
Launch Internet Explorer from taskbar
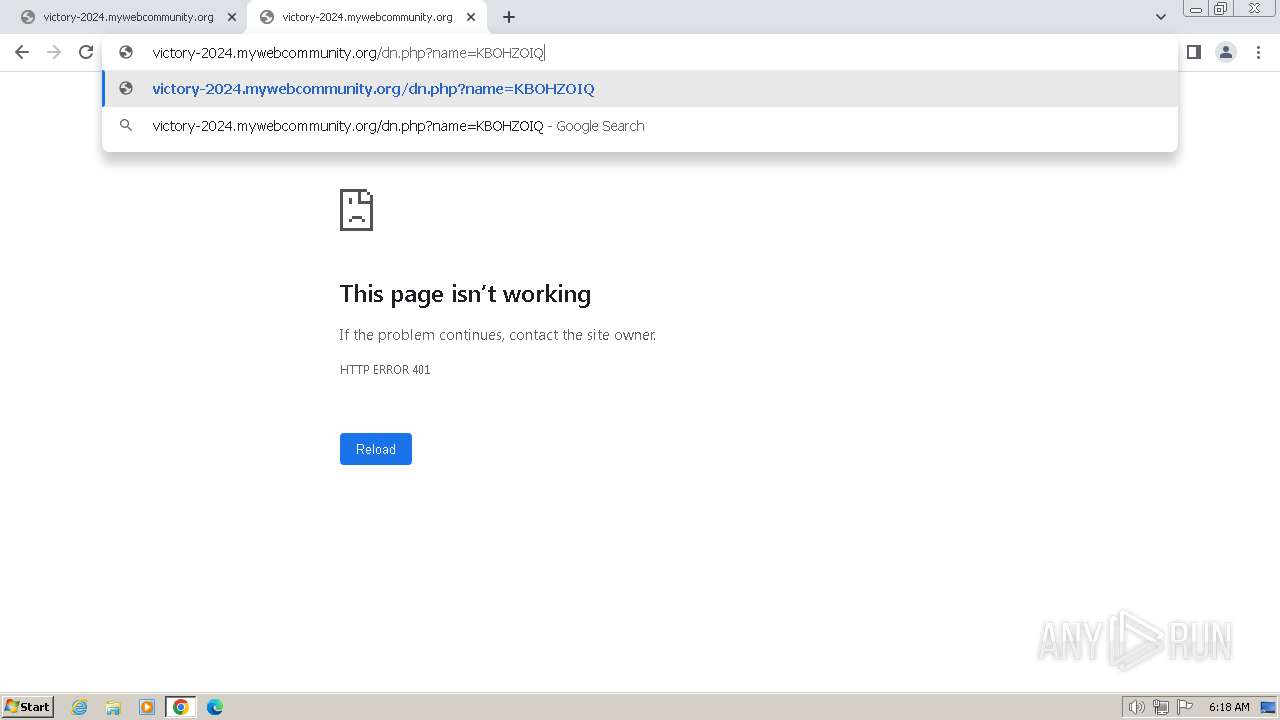(80, 707)
